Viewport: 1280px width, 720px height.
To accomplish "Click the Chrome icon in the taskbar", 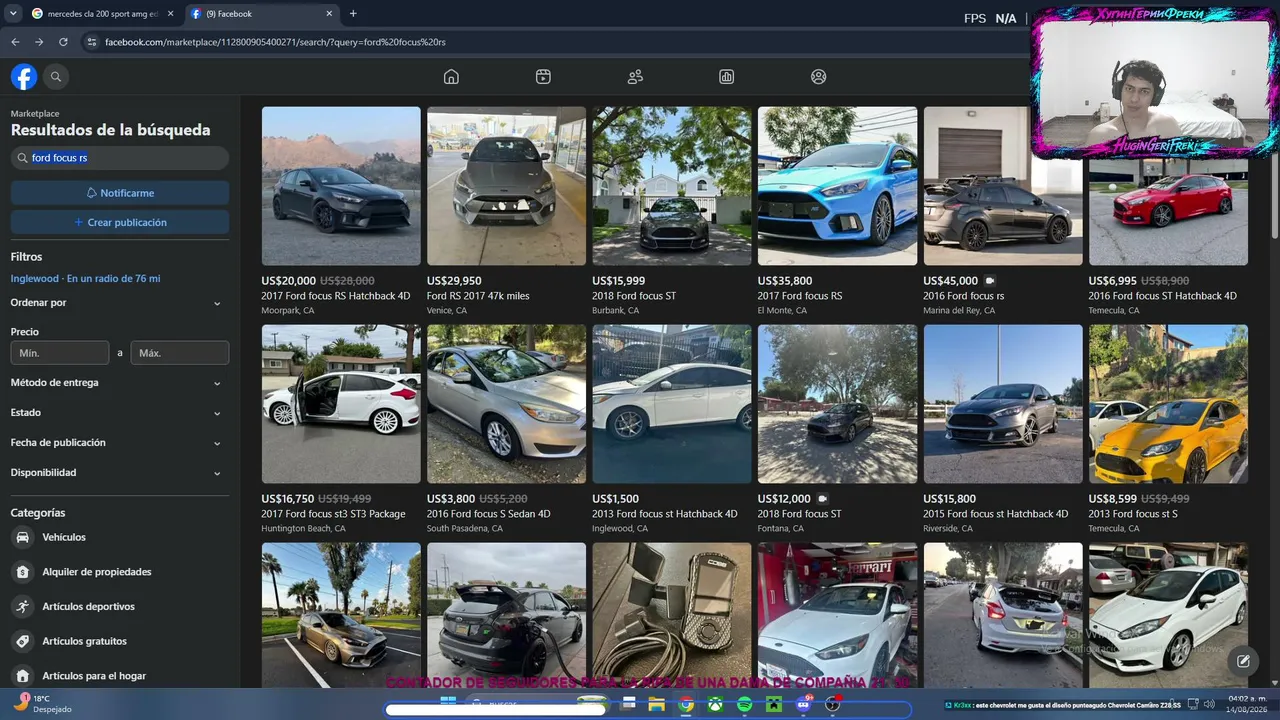I will pyautogui.click(x=686, y=705).
